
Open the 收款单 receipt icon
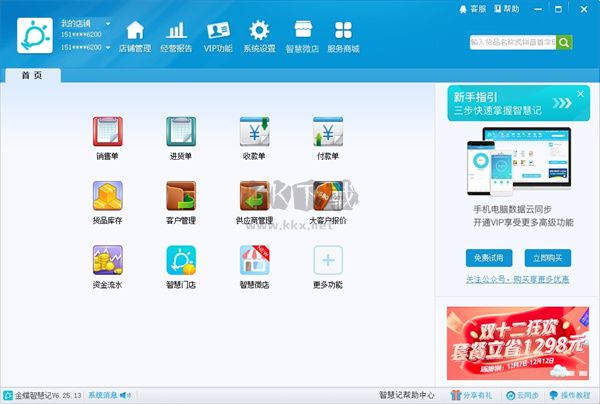pos(254,132)
